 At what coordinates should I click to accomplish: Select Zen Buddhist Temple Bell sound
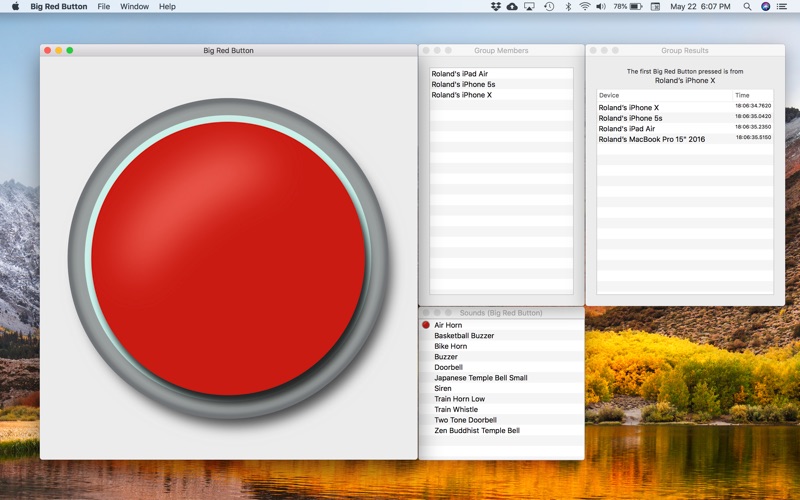pyautogui.click(x=502, y=431)
